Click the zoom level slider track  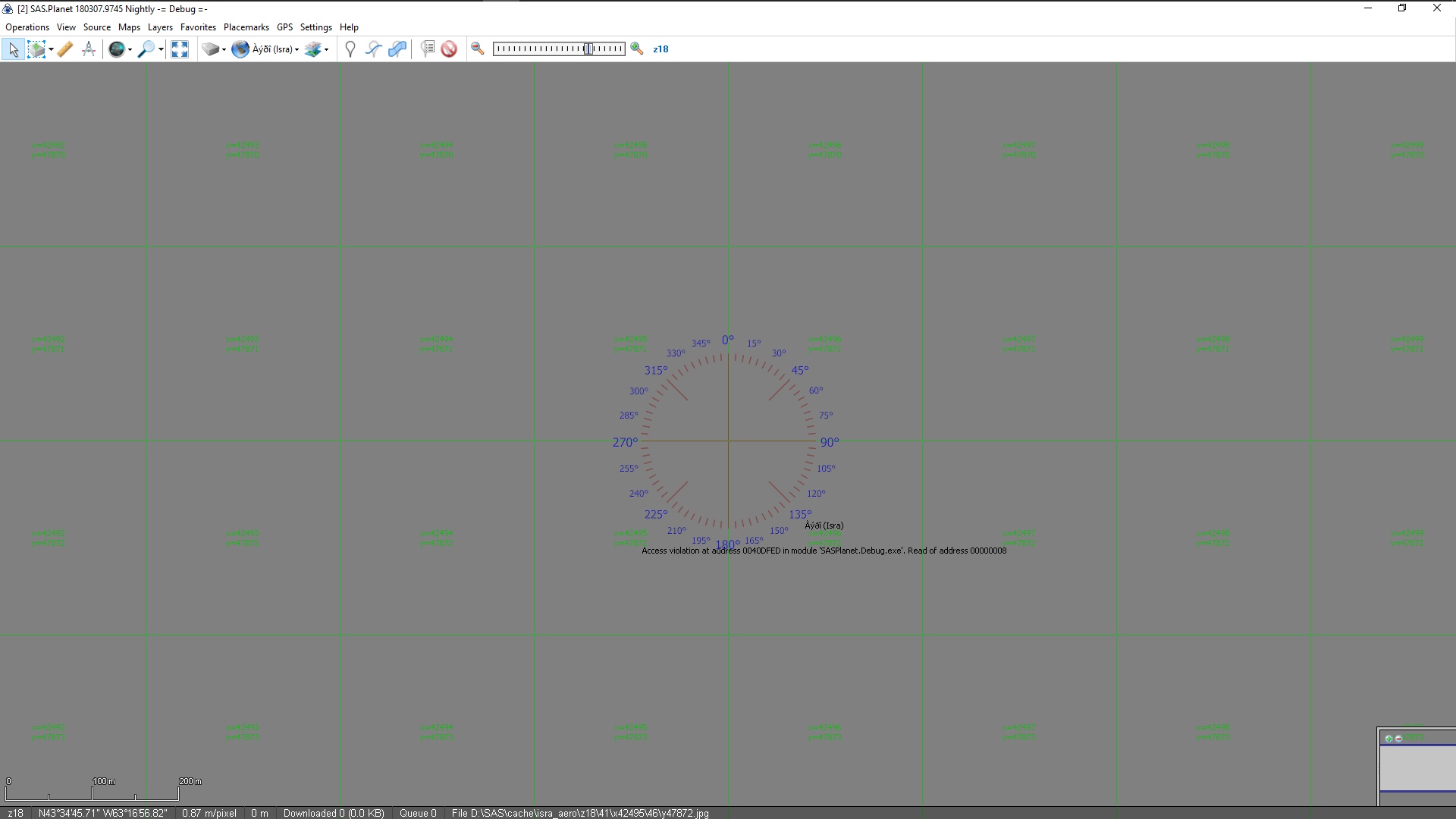[538, 49]
